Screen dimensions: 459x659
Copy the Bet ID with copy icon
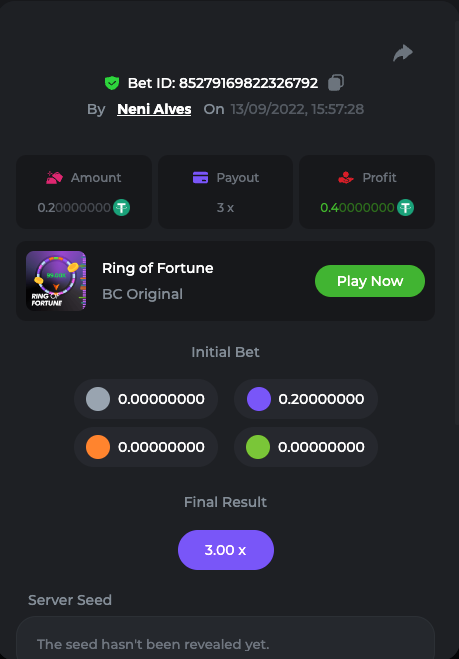point(336,82)
